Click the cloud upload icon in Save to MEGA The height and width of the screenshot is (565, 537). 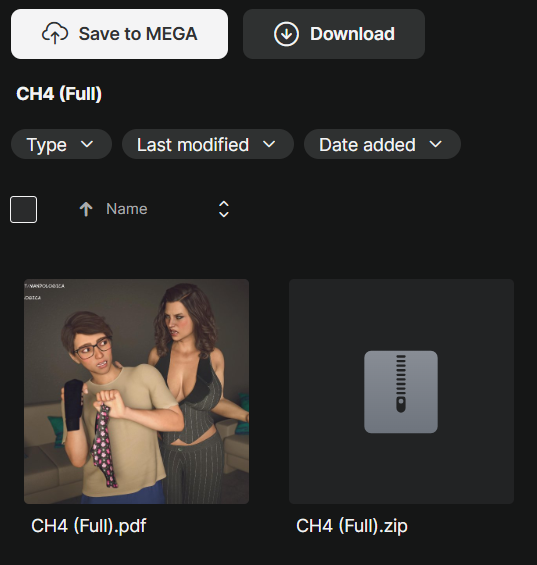[x=55, y=34]
